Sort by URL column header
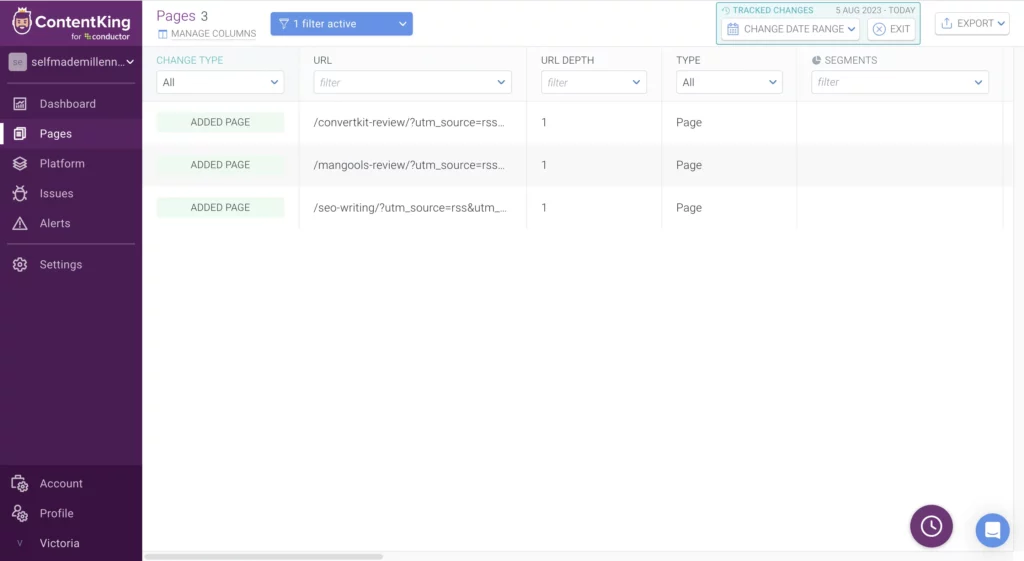The image size is (1024, 561). coord(323,60)
